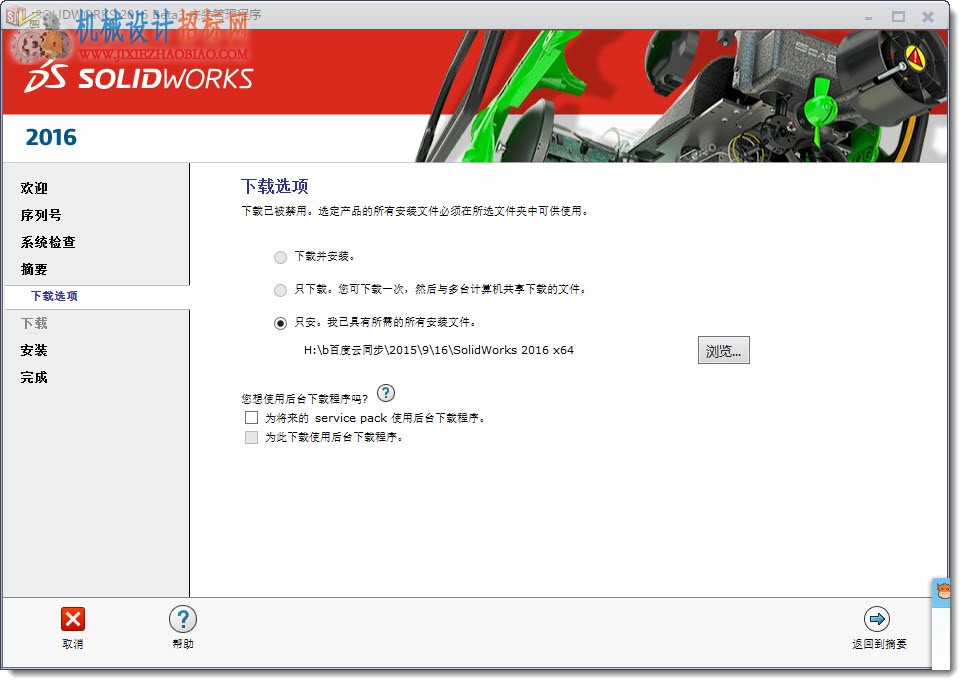Select the greyed '下载' step in sidebar
Viewport: 965px width, 685px height.
34,324
